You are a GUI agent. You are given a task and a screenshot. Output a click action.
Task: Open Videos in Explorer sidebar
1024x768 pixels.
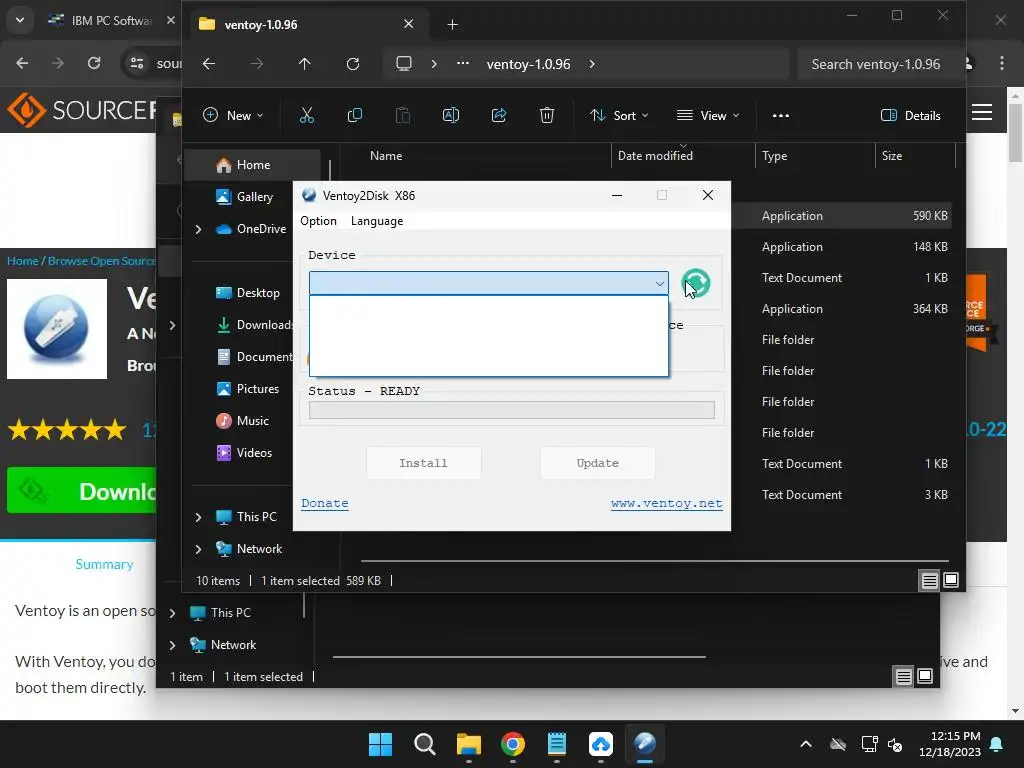(253, 453)
